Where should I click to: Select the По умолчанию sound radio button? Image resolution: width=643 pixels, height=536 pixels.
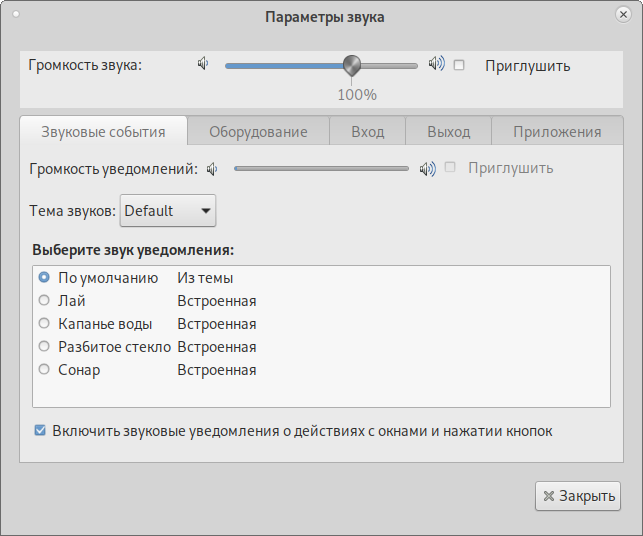pyautogui.click(x=44, y=277)
